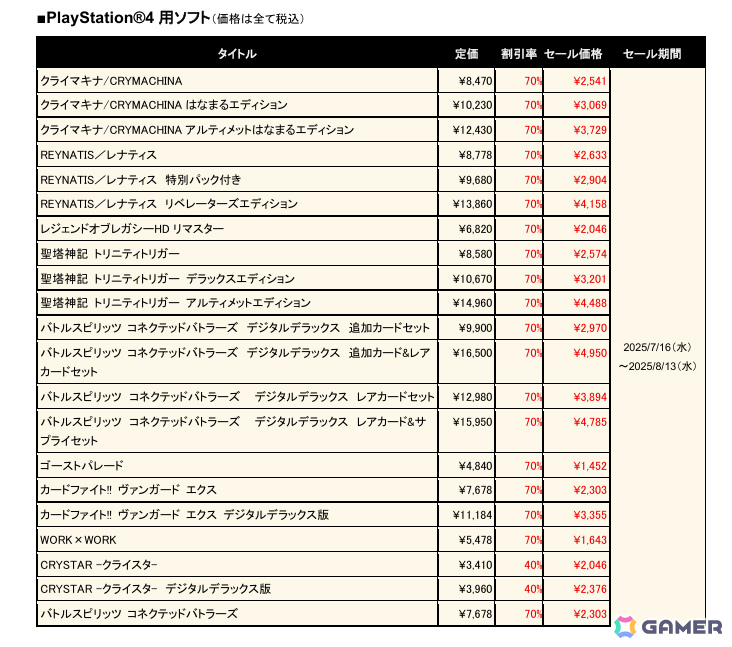The height and width of the screenshot is (647, 732).
Task: Select CRYSTAR -クライスター- デジタルデラックス版 title
Action: point(155,589)
